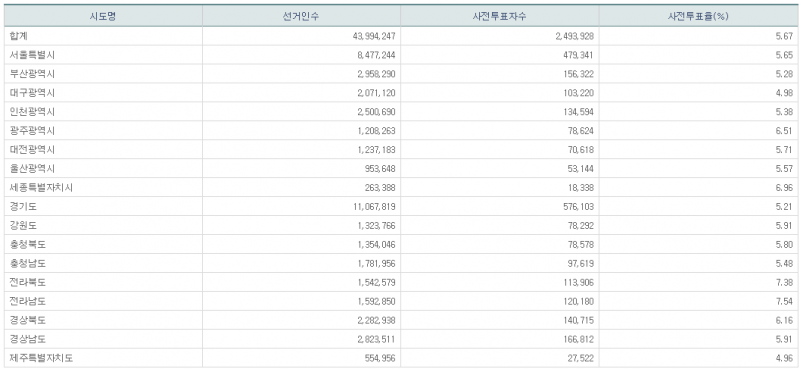Click the 시도명 column header
The width and height of the screenshot is (800, 369).
pos(103,16)
